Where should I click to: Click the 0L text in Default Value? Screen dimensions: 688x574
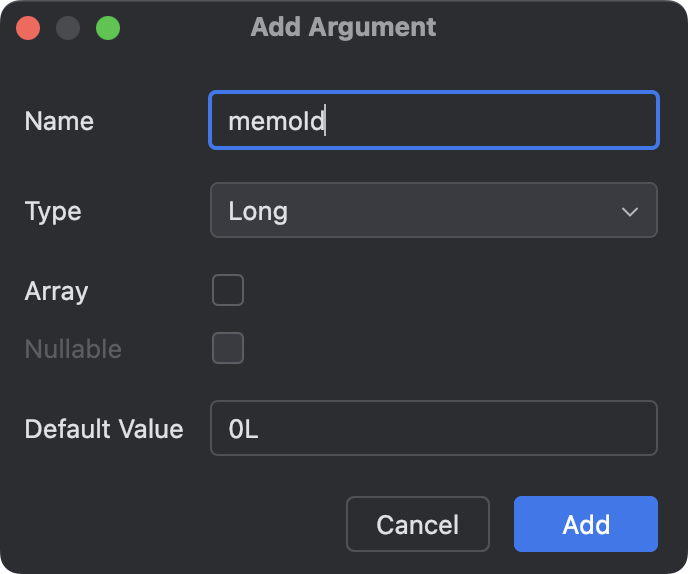point(244,429)
